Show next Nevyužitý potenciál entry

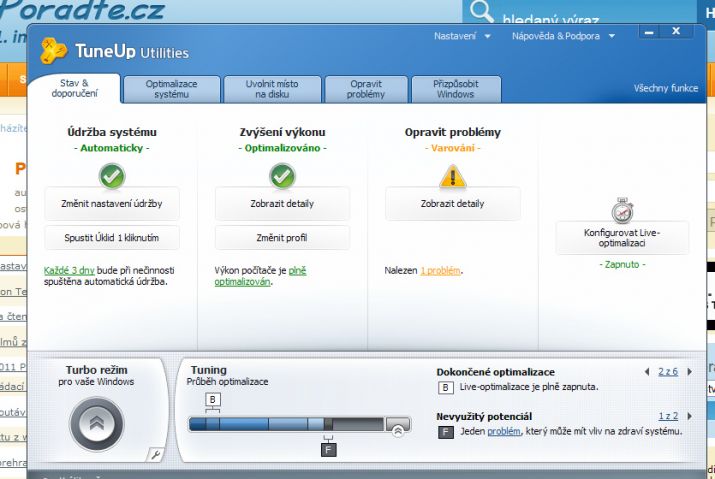(689, 416)
